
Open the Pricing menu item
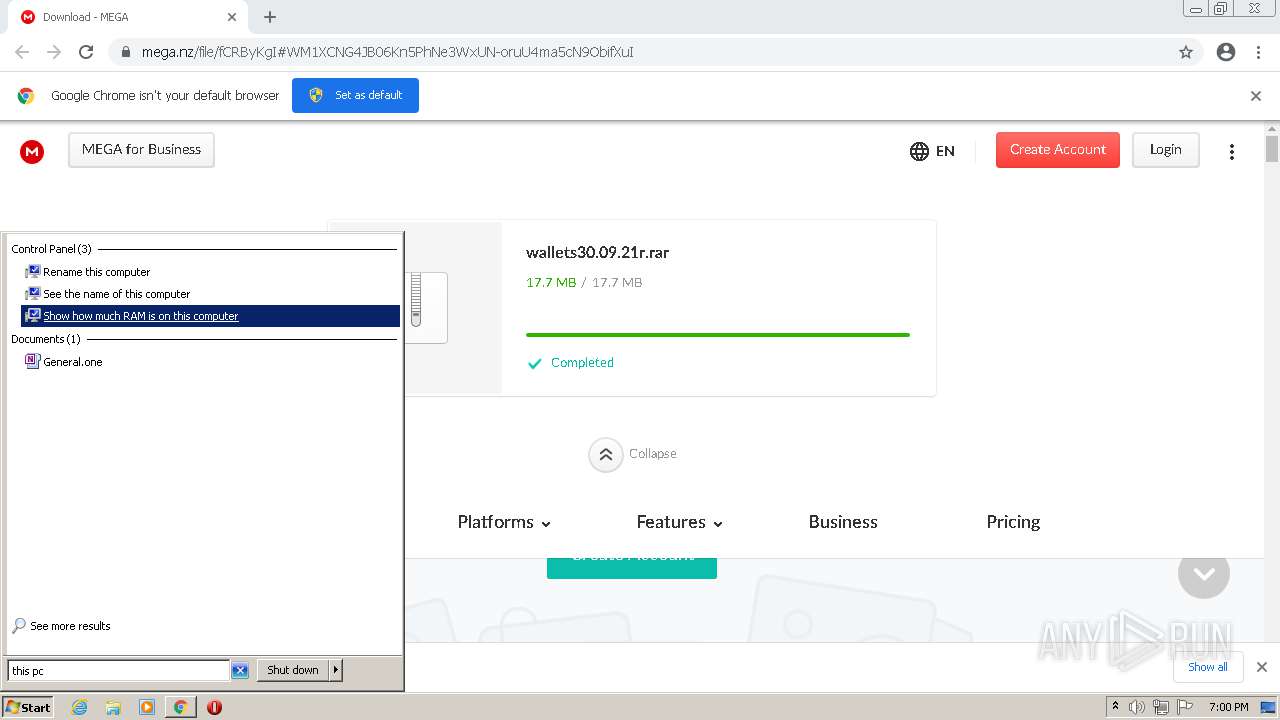point(1013,522)
